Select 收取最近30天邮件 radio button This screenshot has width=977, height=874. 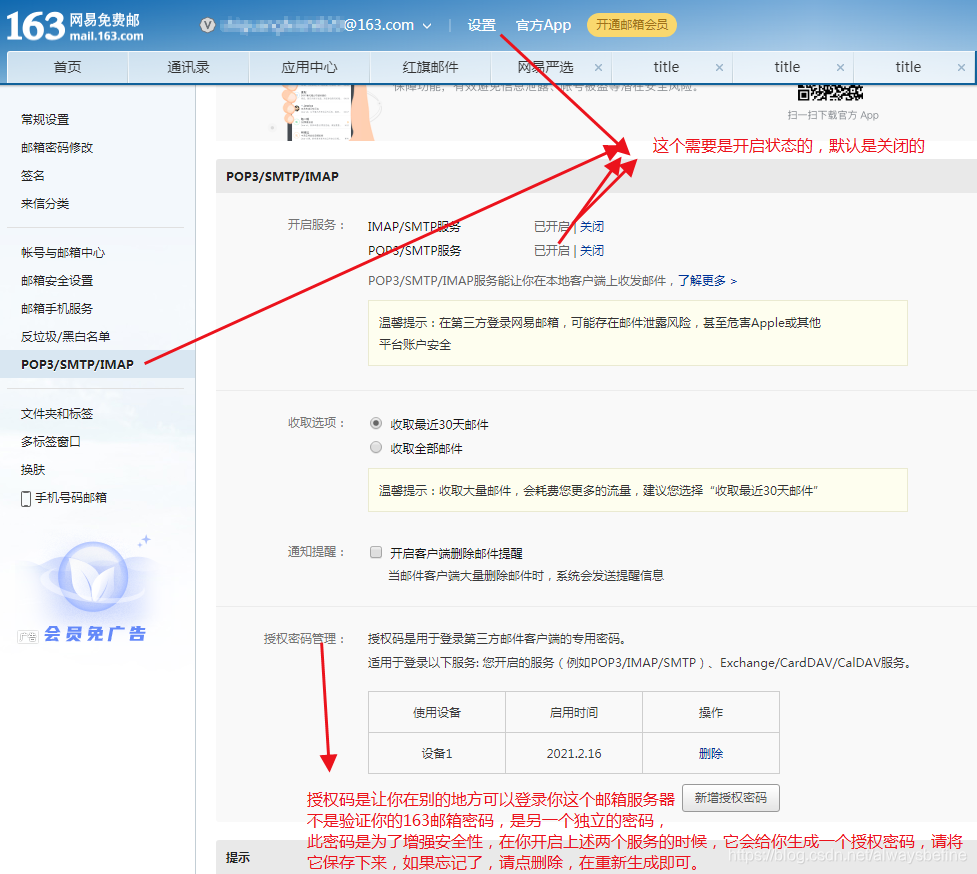click(376, 424)
